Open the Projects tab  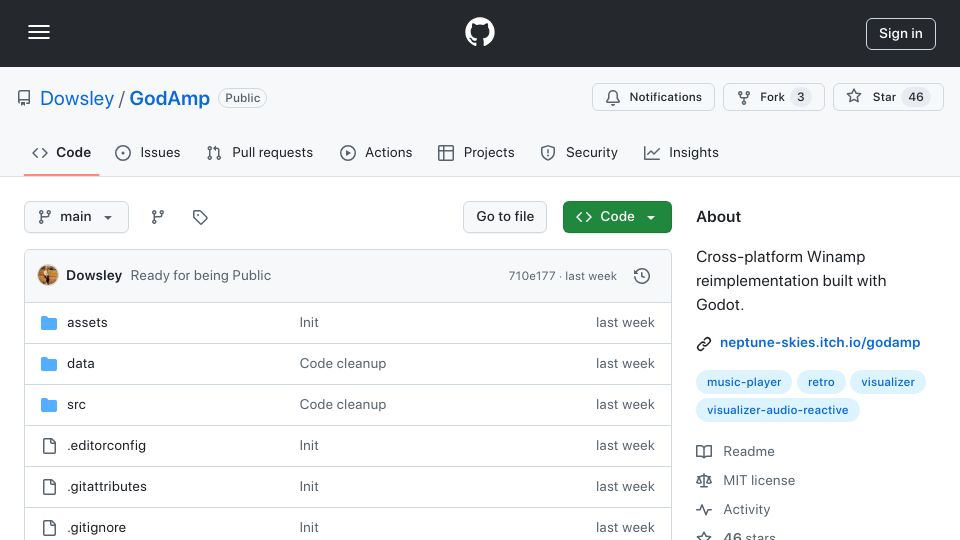[476, 152]
